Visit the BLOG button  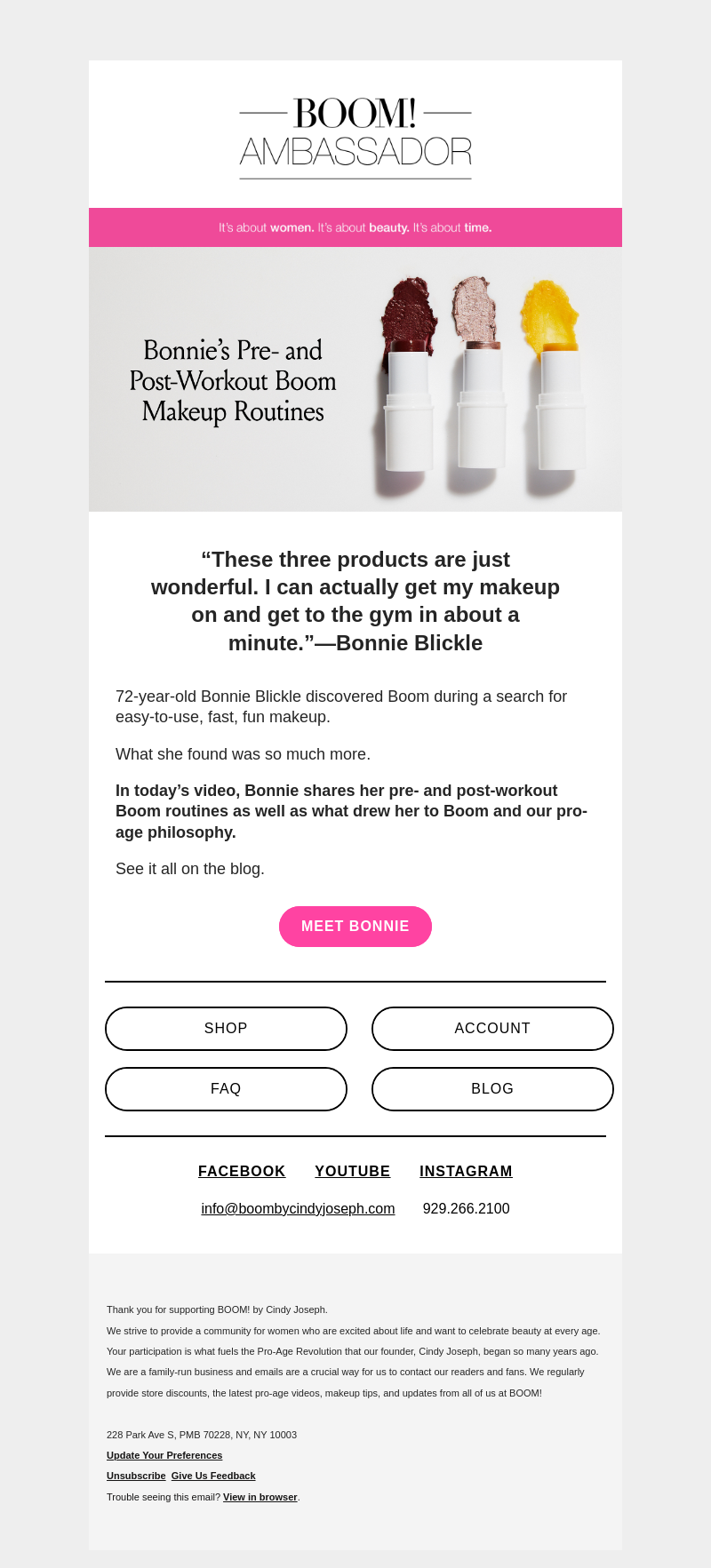tap(492, 1089)
